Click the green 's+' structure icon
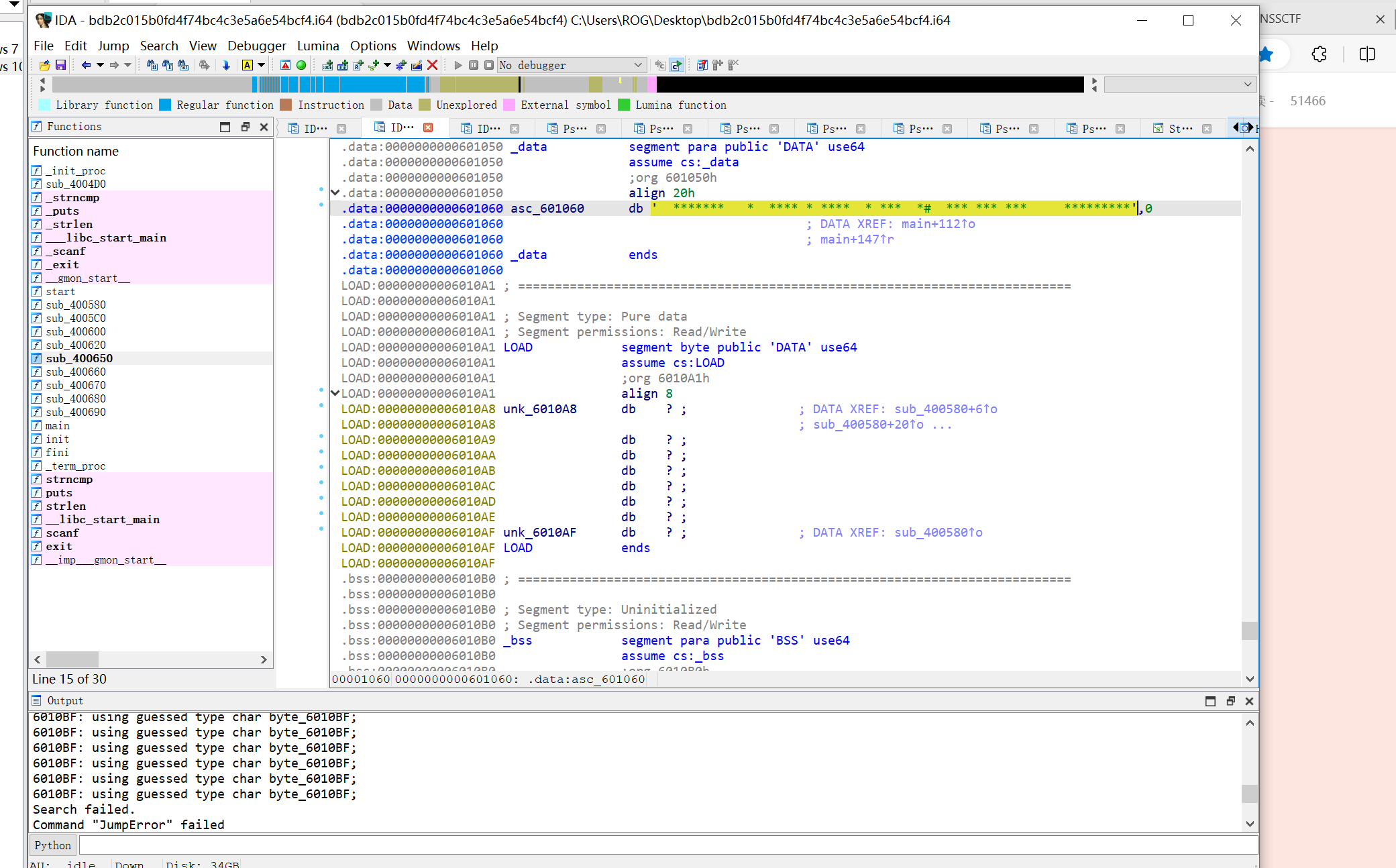This screenshot has height=868, width=1396. click(x=374, y=65)
